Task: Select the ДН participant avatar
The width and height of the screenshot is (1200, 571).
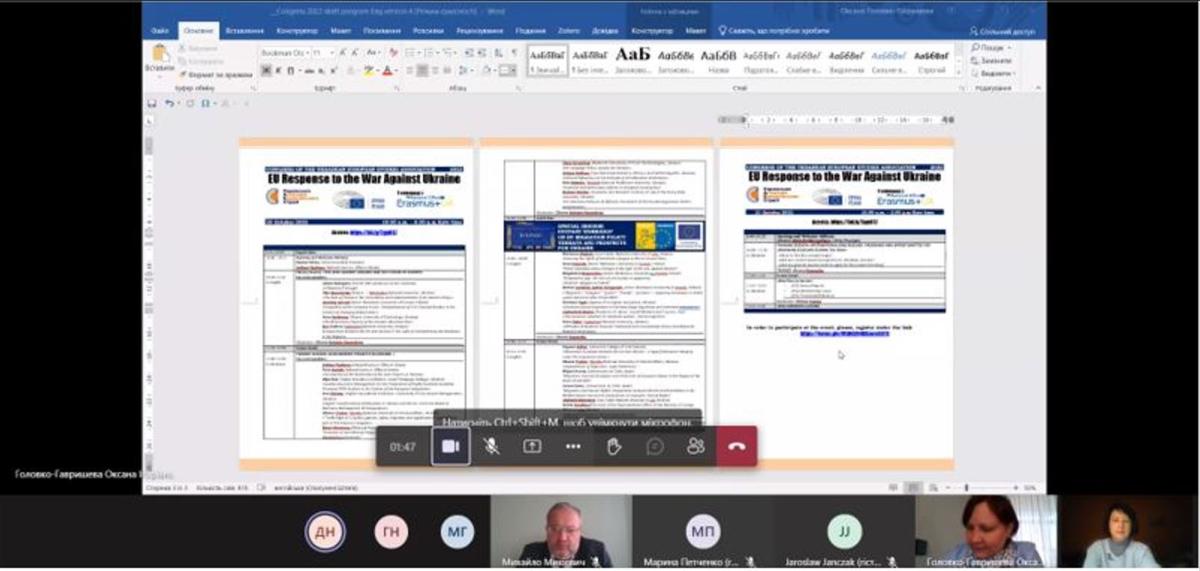Action: (x=327, y=531)
